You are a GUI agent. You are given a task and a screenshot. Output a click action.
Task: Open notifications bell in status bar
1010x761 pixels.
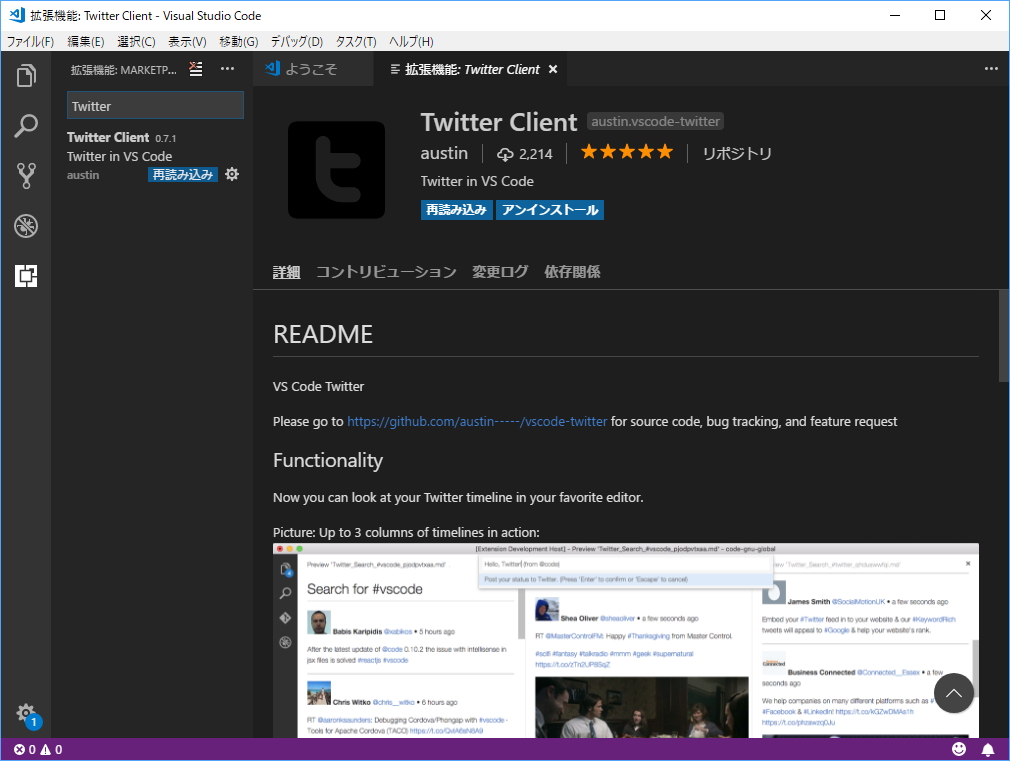[987, 749]
